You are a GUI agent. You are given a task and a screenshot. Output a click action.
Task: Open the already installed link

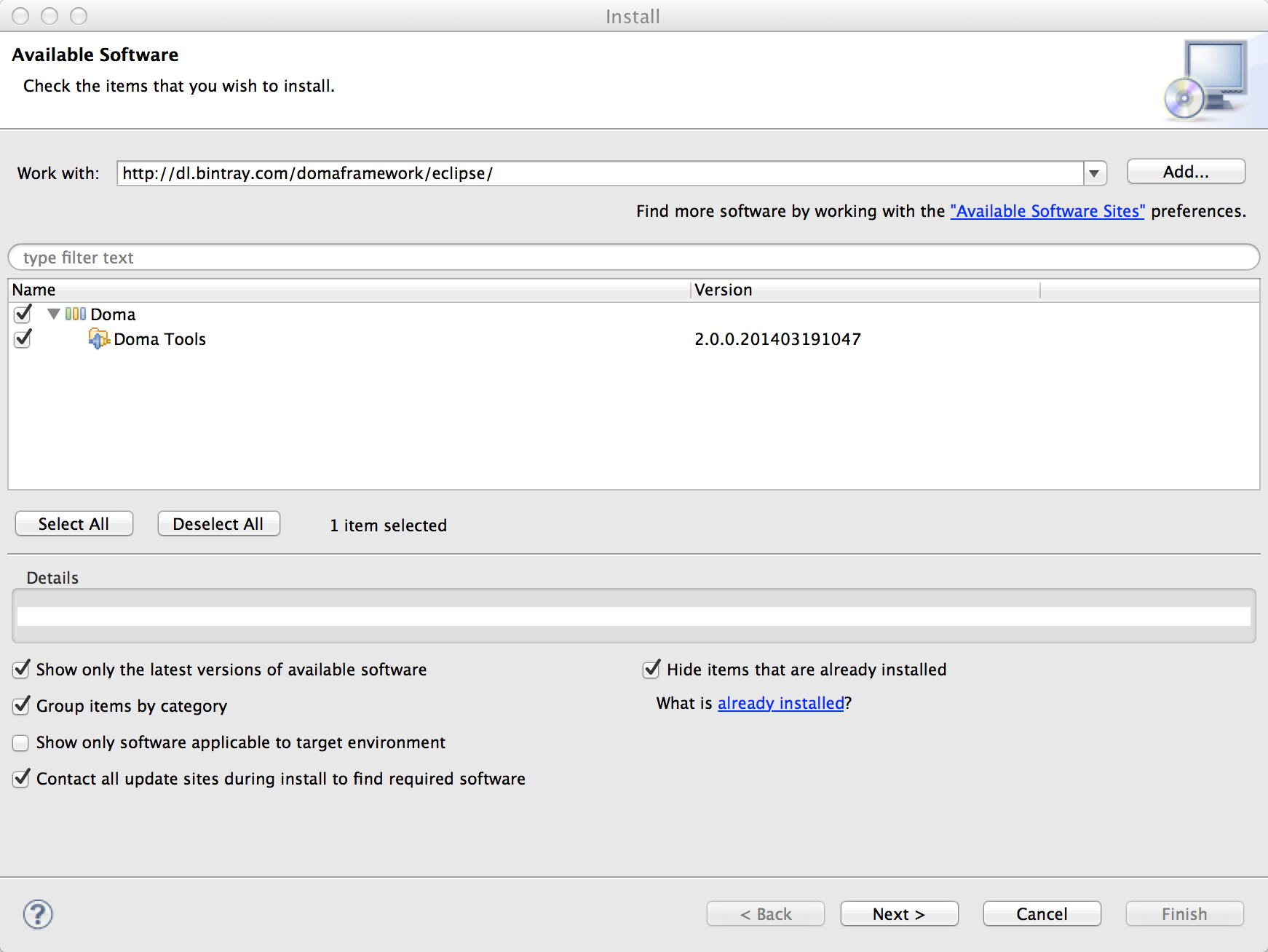click(x=781, y=703)
